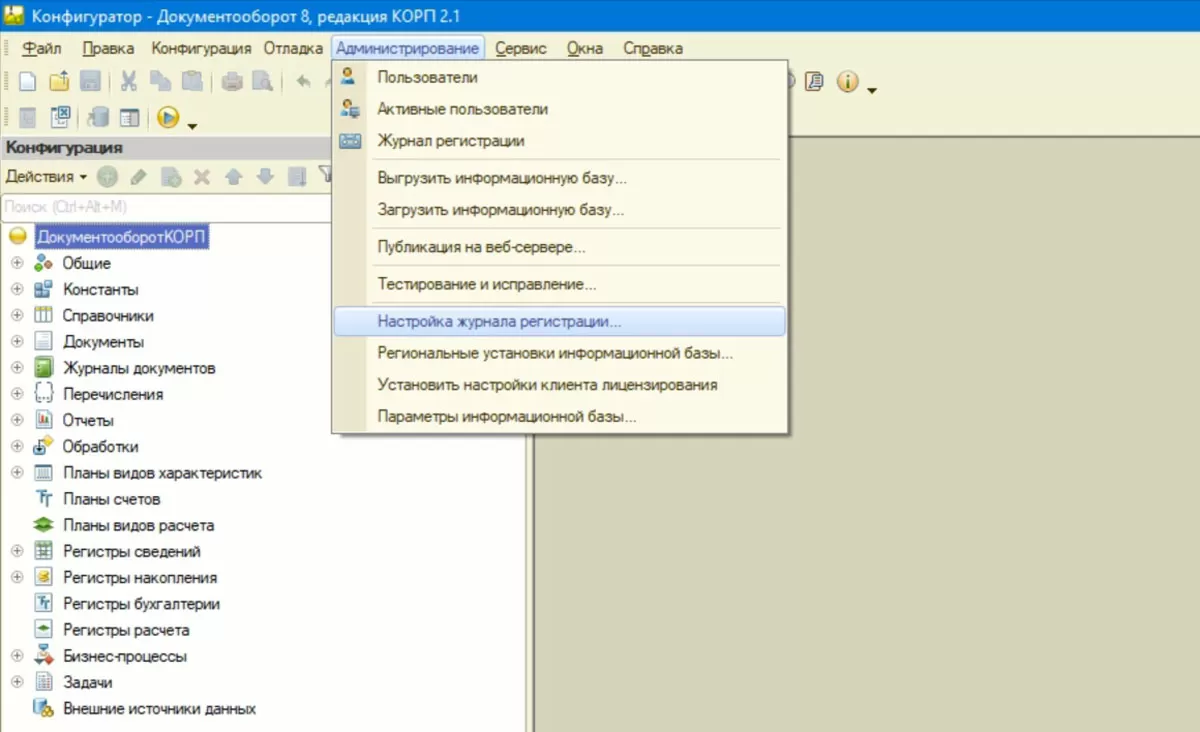The image size is (1200, 732).
Task: Click the Print printer icon in toolbar
Action: point(232,82)
